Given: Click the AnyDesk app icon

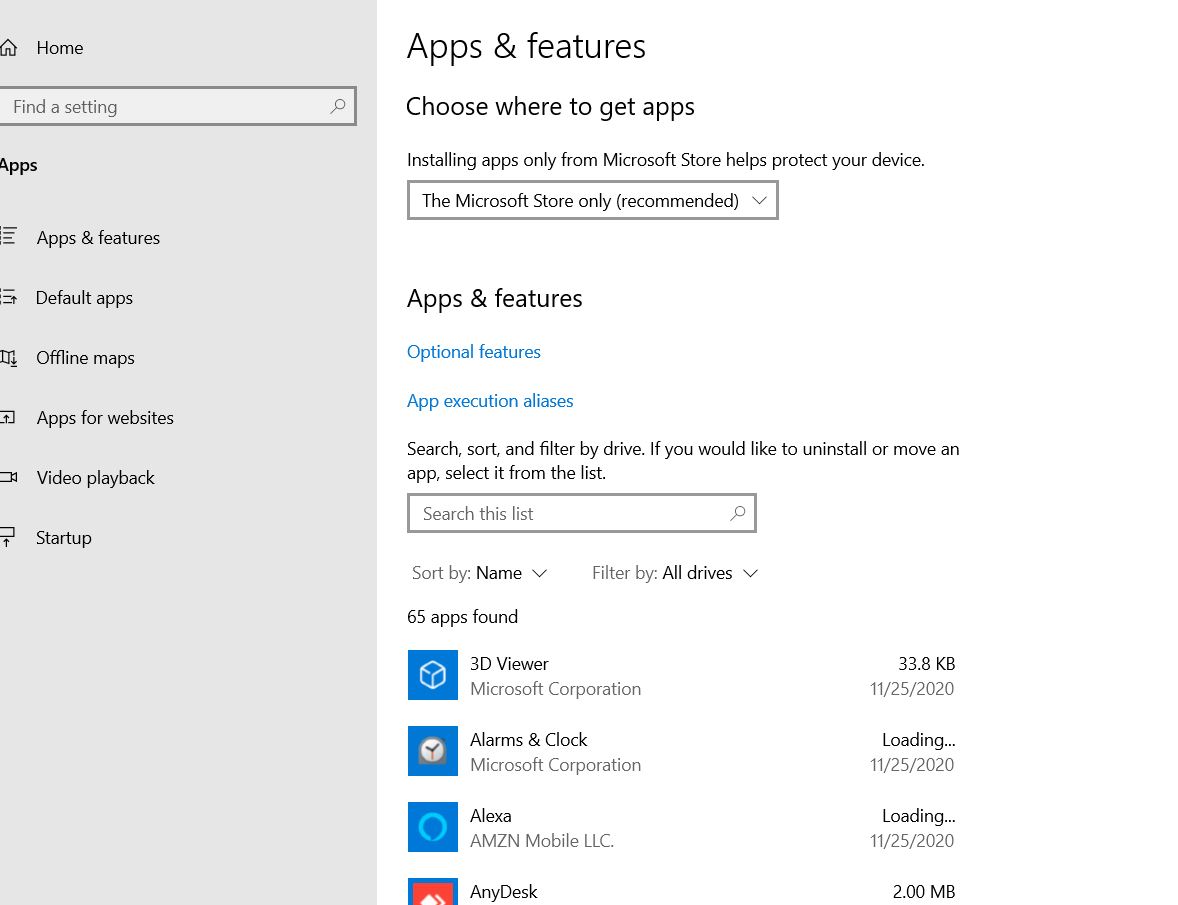Looking at the screenshot, I should [x=433, y=891].
